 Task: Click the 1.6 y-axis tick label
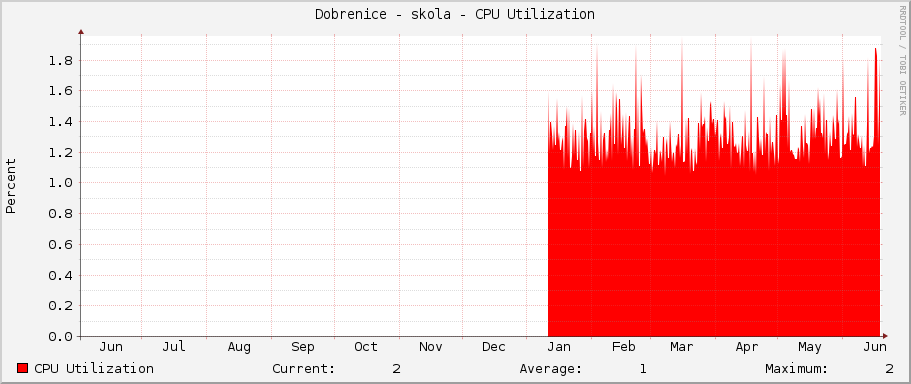pyautogui.click(x=61, y=91)
